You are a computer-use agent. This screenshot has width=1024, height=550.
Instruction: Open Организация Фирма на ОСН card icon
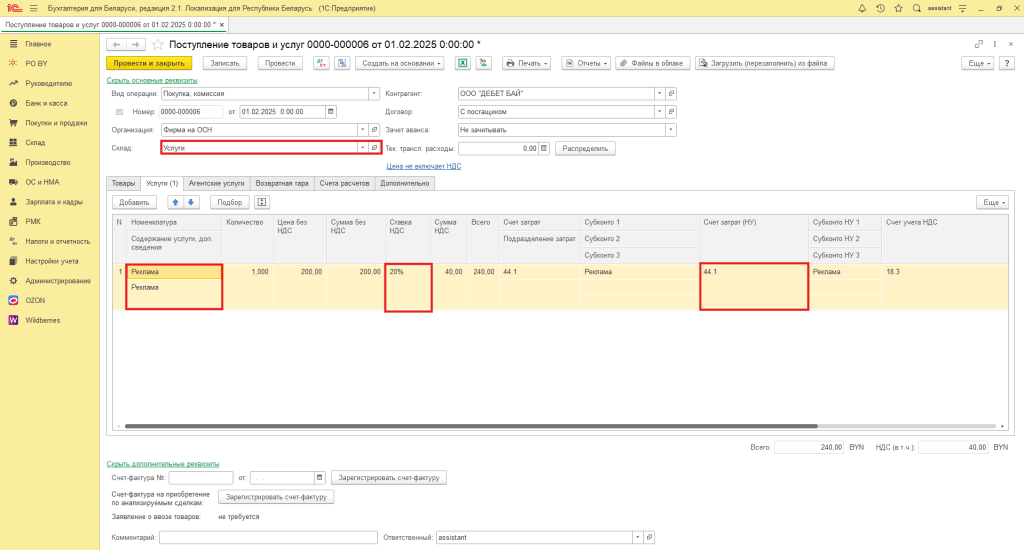click(374, 130)
